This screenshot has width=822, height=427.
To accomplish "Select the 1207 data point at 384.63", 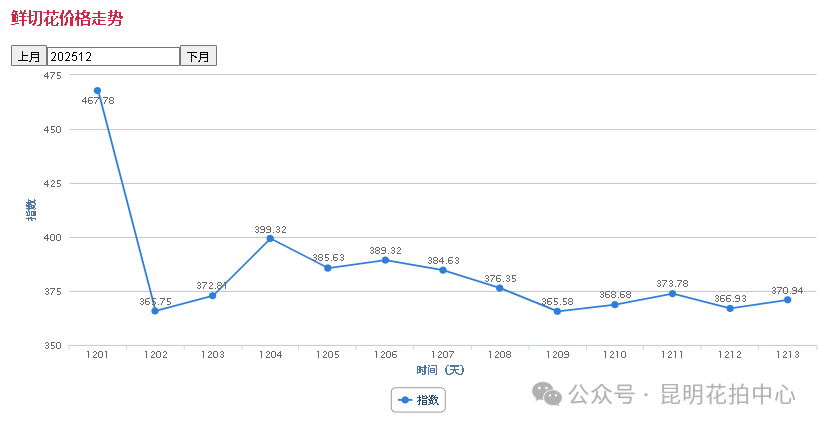I will point(442,270).
